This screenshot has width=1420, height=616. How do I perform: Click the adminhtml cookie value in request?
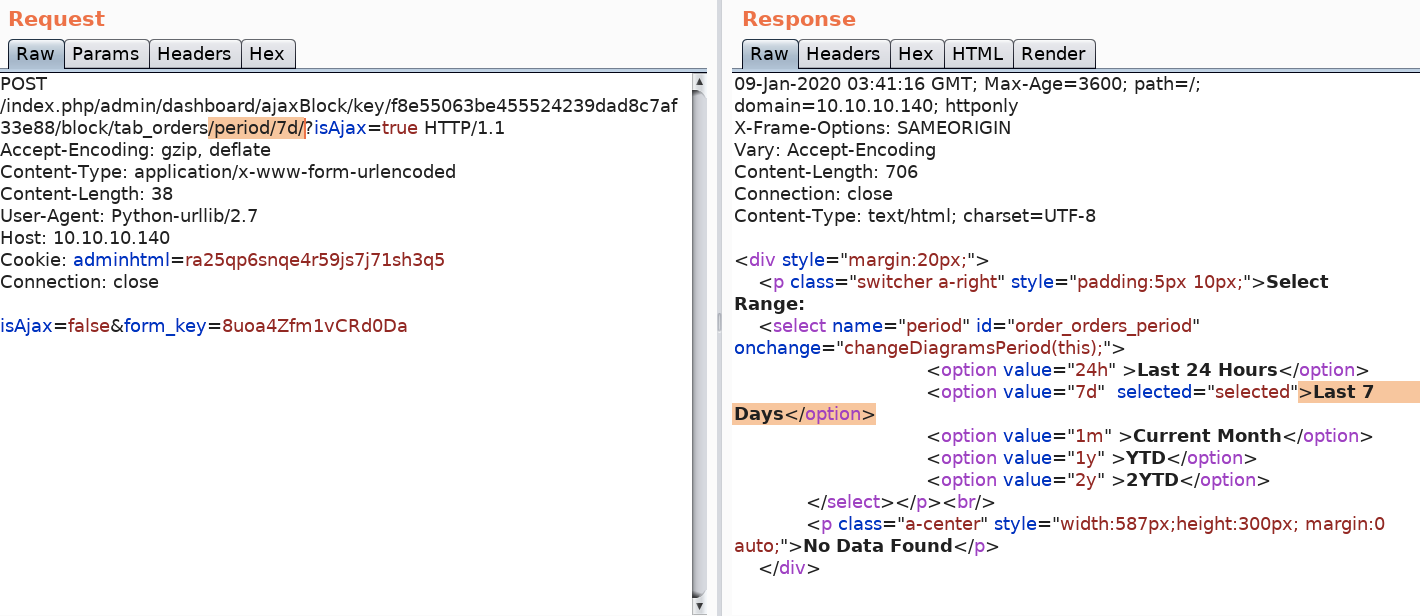click(x=313, y=260)
